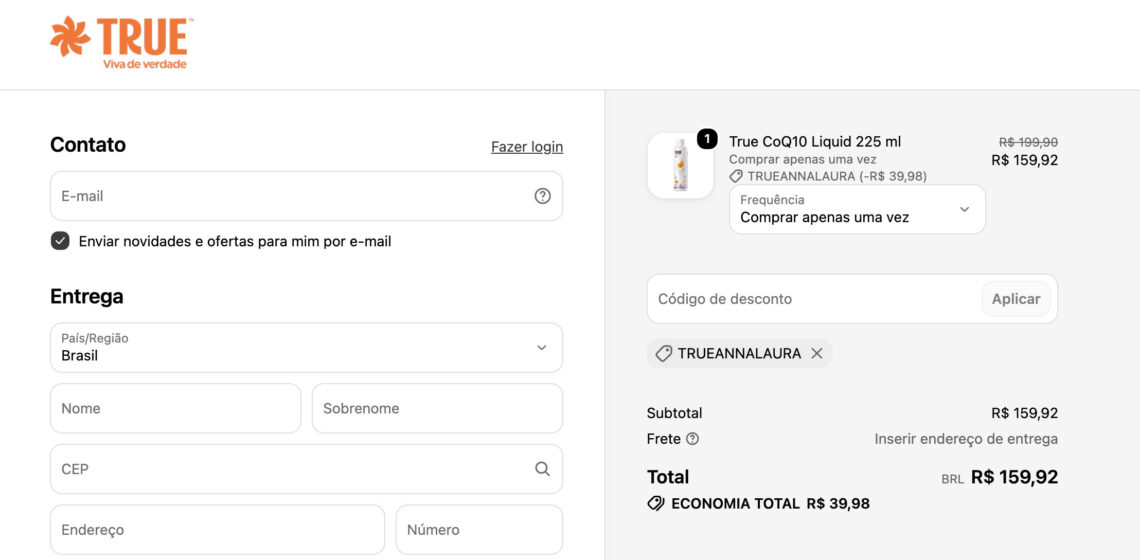Open the País/Região dropdown
Image resolution: width=1140 pixels, height=560 pixels.
click(x=306, y=348)
